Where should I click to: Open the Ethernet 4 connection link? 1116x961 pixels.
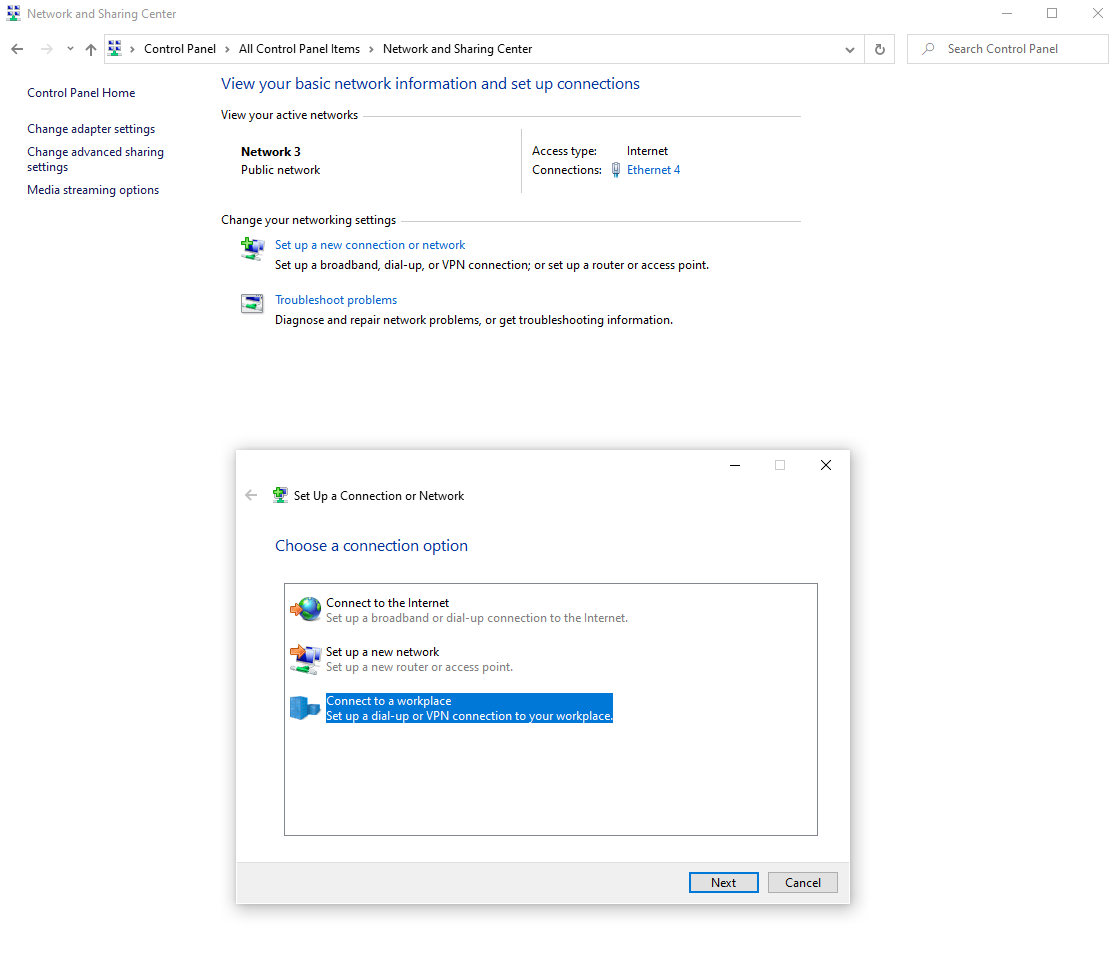[653, 169]
